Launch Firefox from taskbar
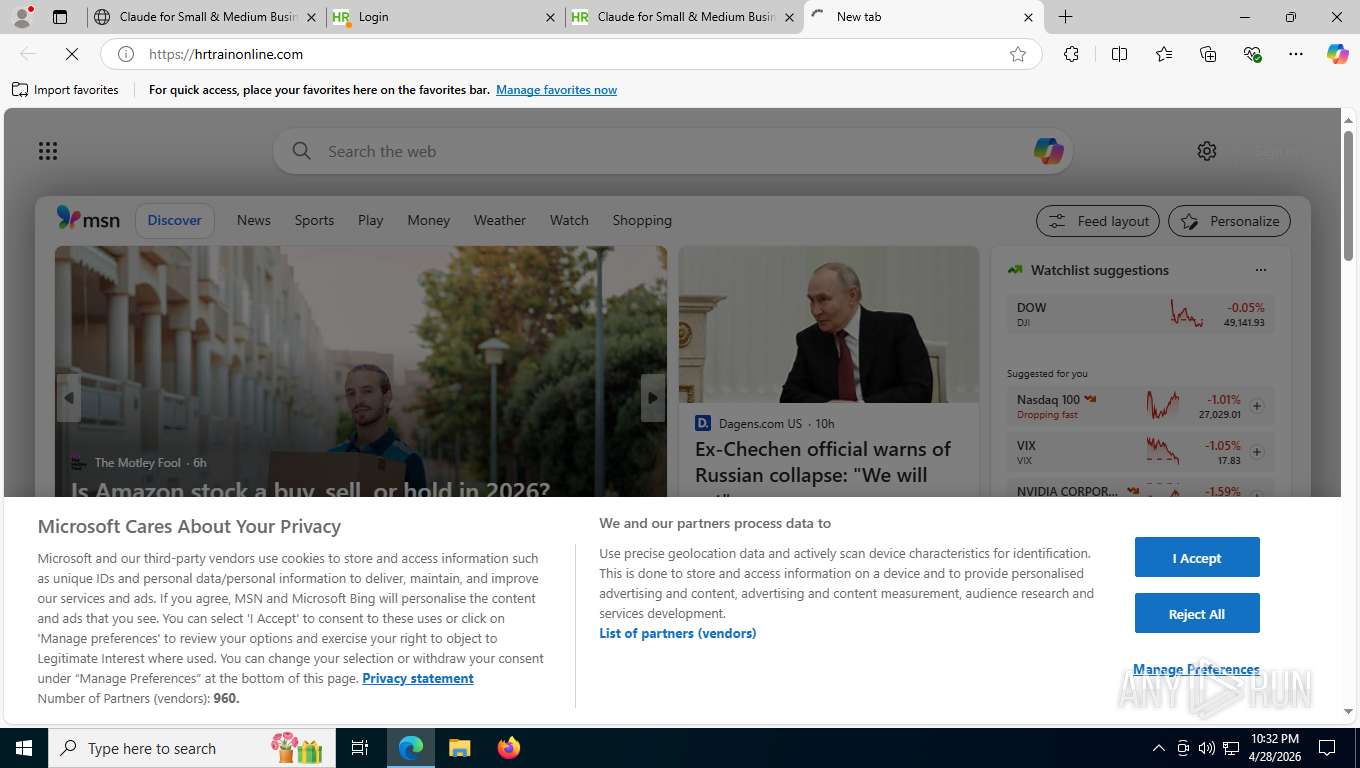Viewport: 1360px width, 768px height. 509,748
